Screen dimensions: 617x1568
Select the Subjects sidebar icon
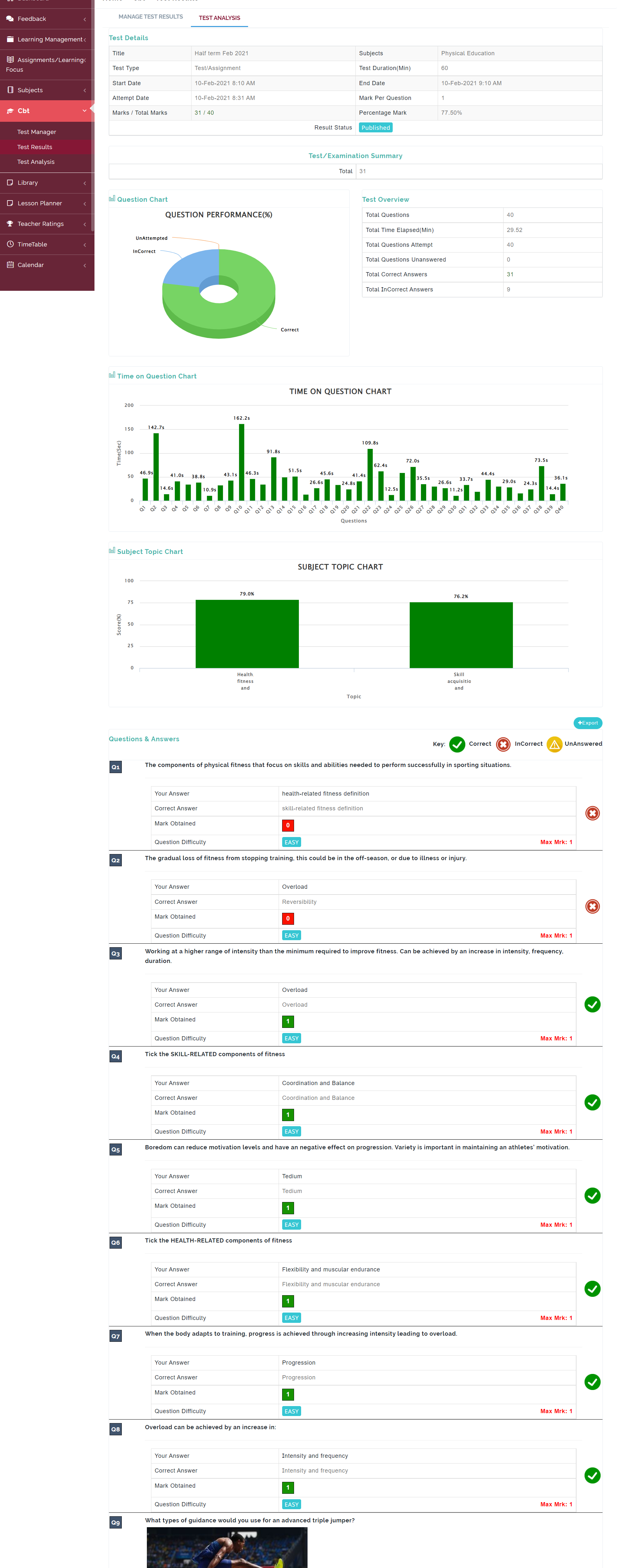(x=10, y=89)
